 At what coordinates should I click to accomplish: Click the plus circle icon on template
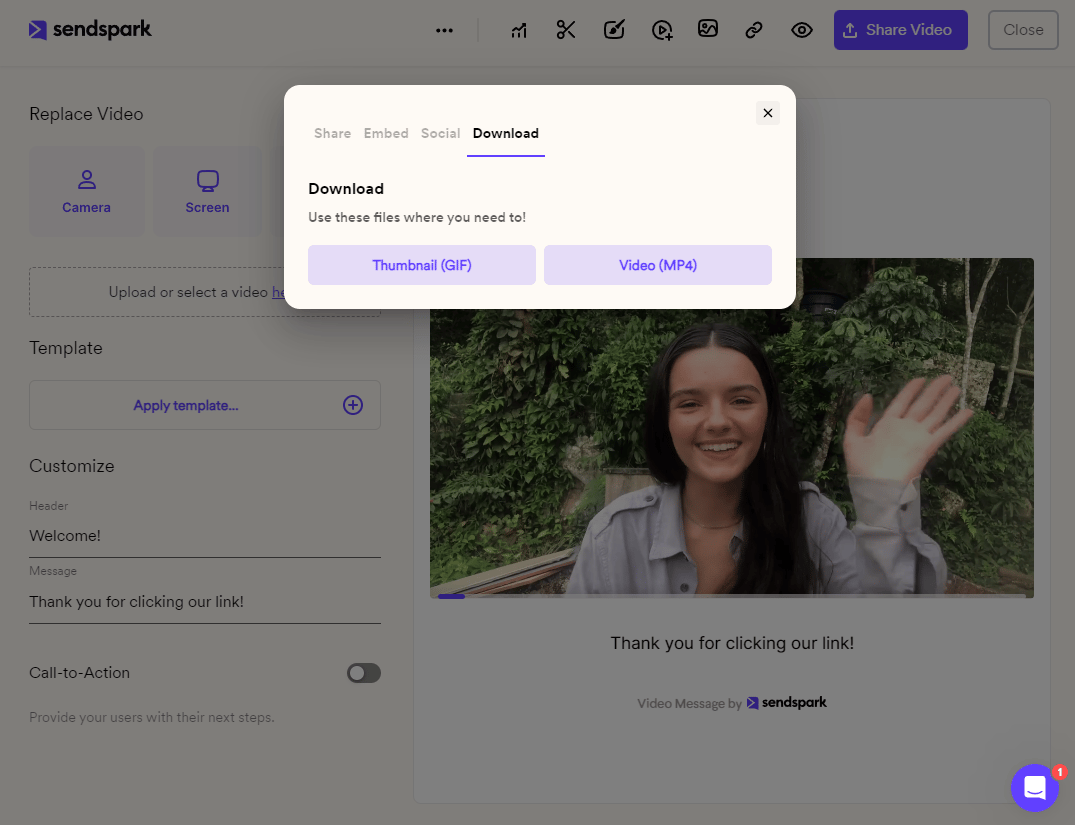tap(352, 405)
